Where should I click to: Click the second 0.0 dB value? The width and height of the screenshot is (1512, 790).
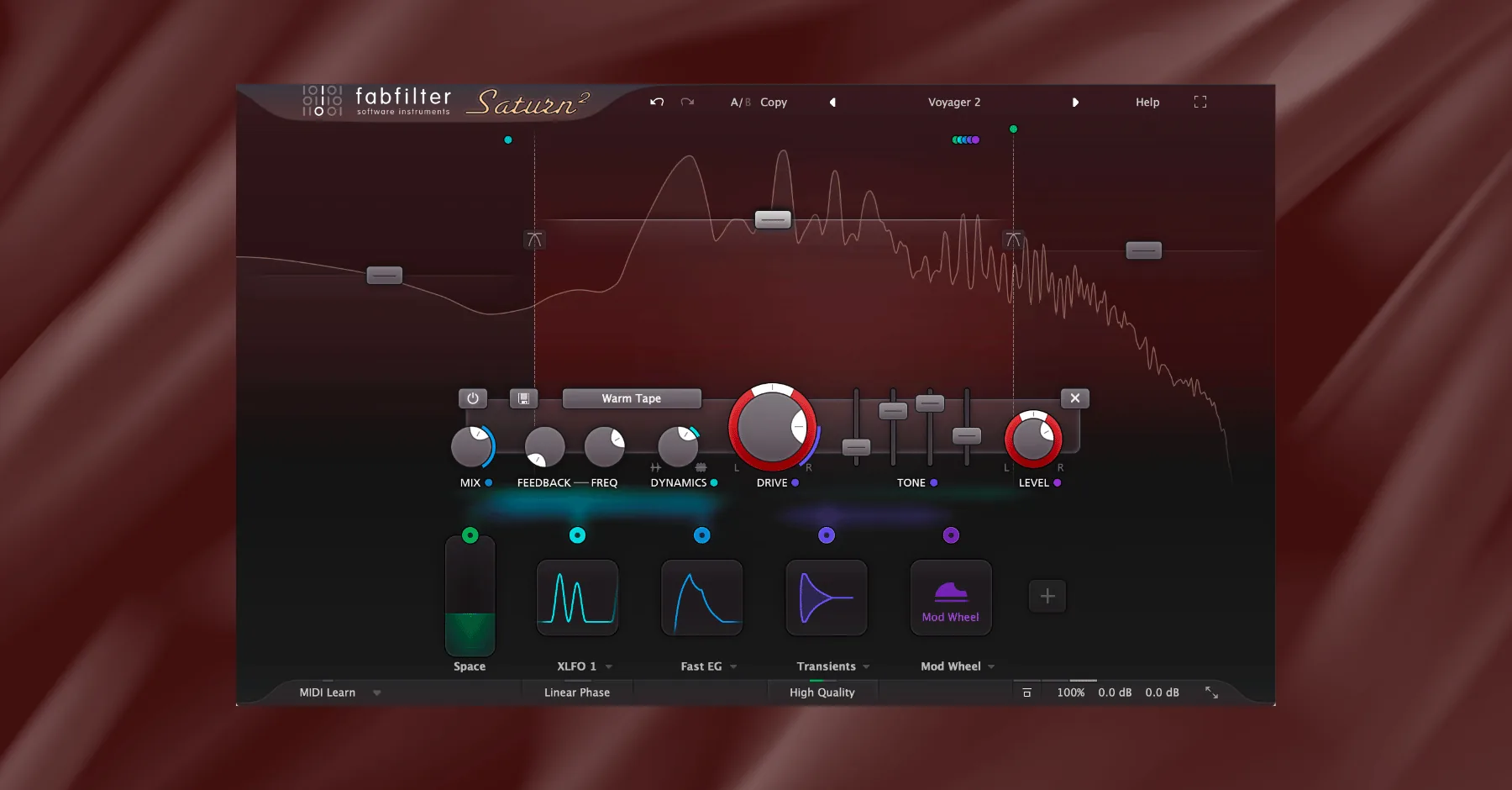1163,693
